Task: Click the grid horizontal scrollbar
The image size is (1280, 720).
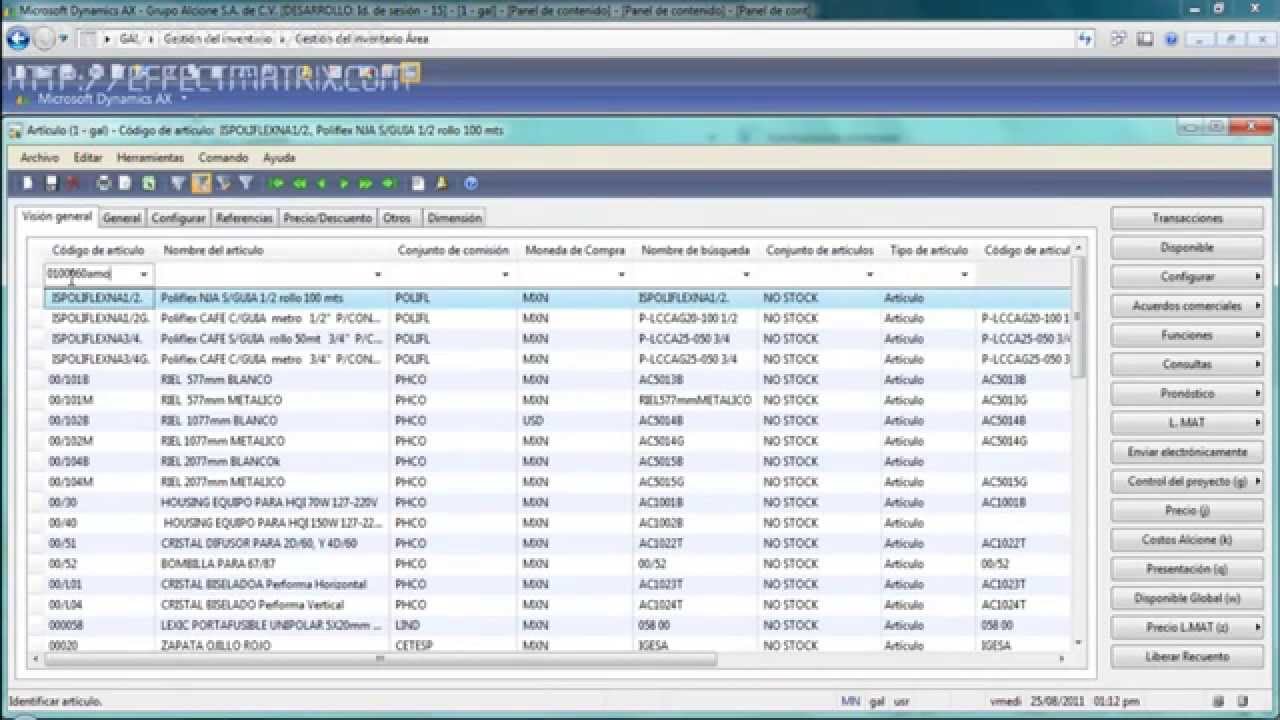Action: click(380, 659)
